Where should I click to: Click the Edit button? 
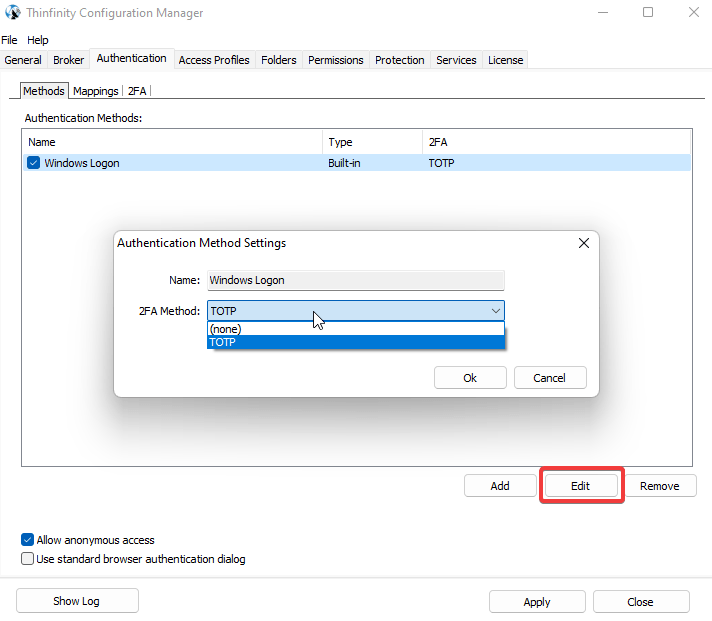coord(581,486)
